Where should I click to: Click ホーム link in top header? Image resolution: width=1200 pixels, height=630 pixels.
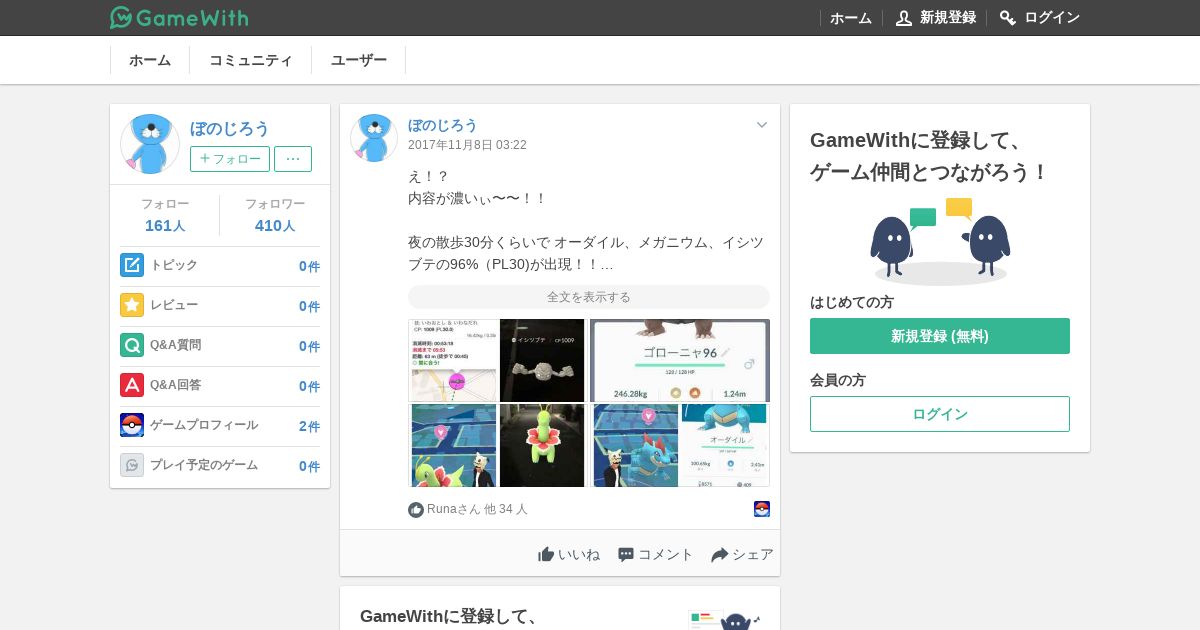click(851, 18)
